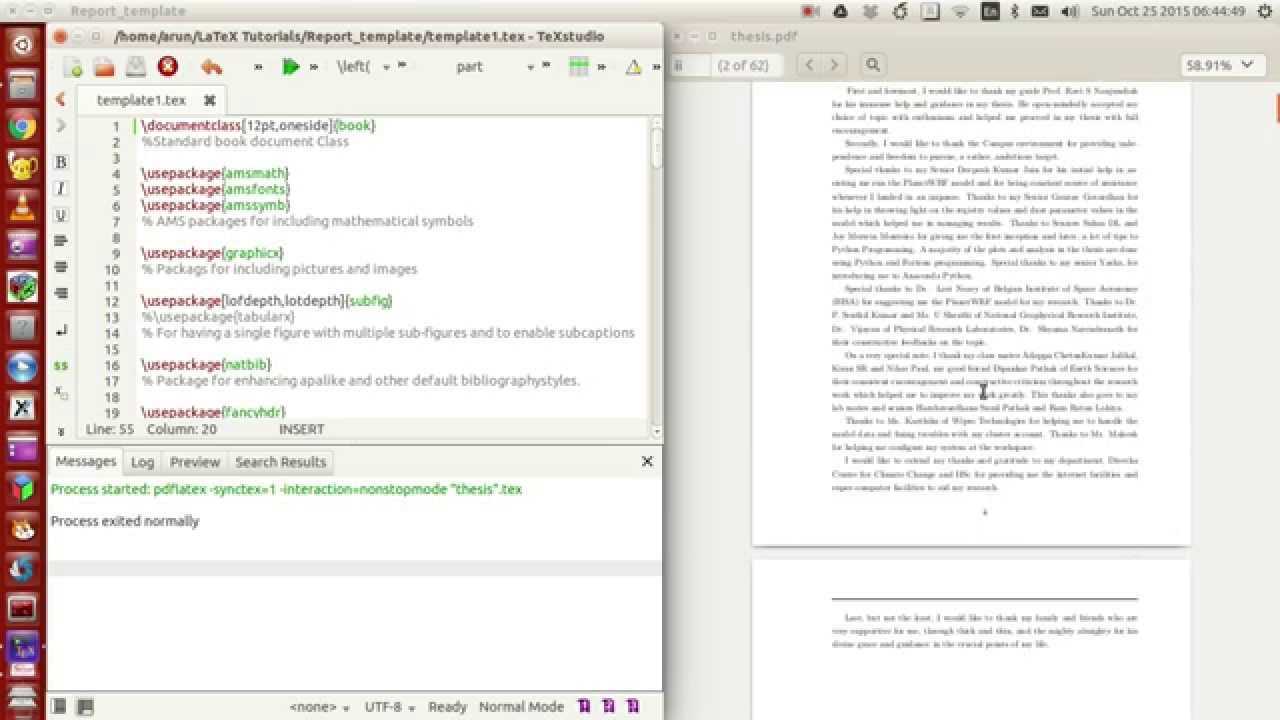
Task: Open VLC media player from the launcher
Action: pos(22,206)
